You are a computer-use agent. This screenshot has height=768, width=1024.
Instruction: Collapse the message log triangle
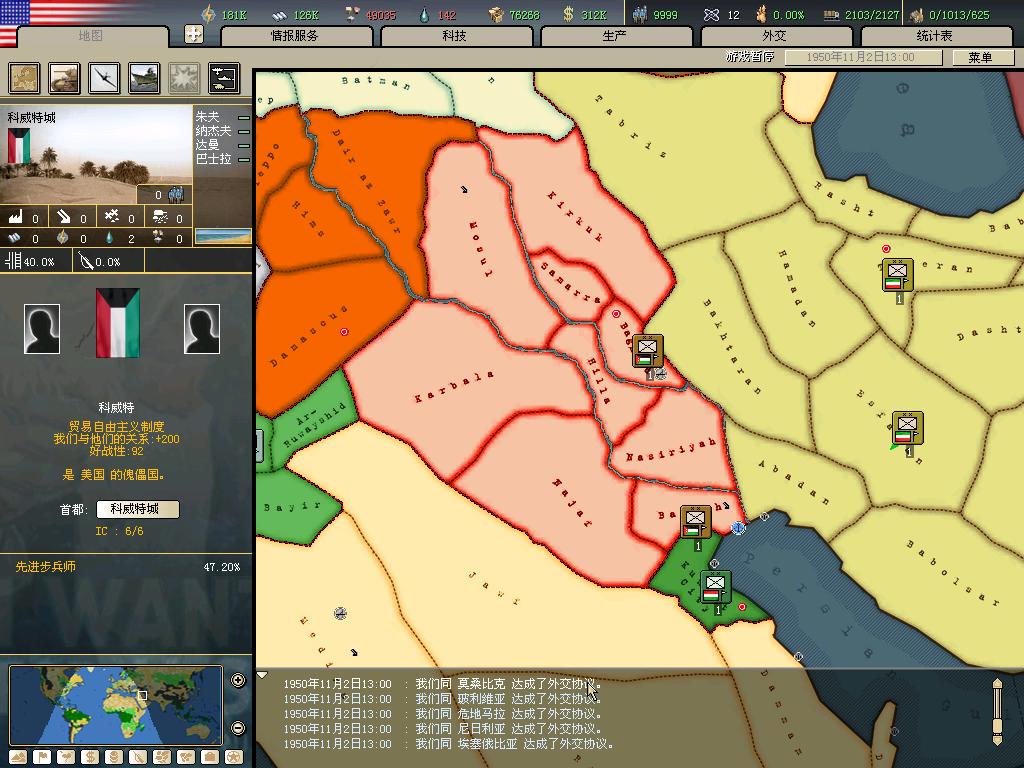(x=262, y=675)
